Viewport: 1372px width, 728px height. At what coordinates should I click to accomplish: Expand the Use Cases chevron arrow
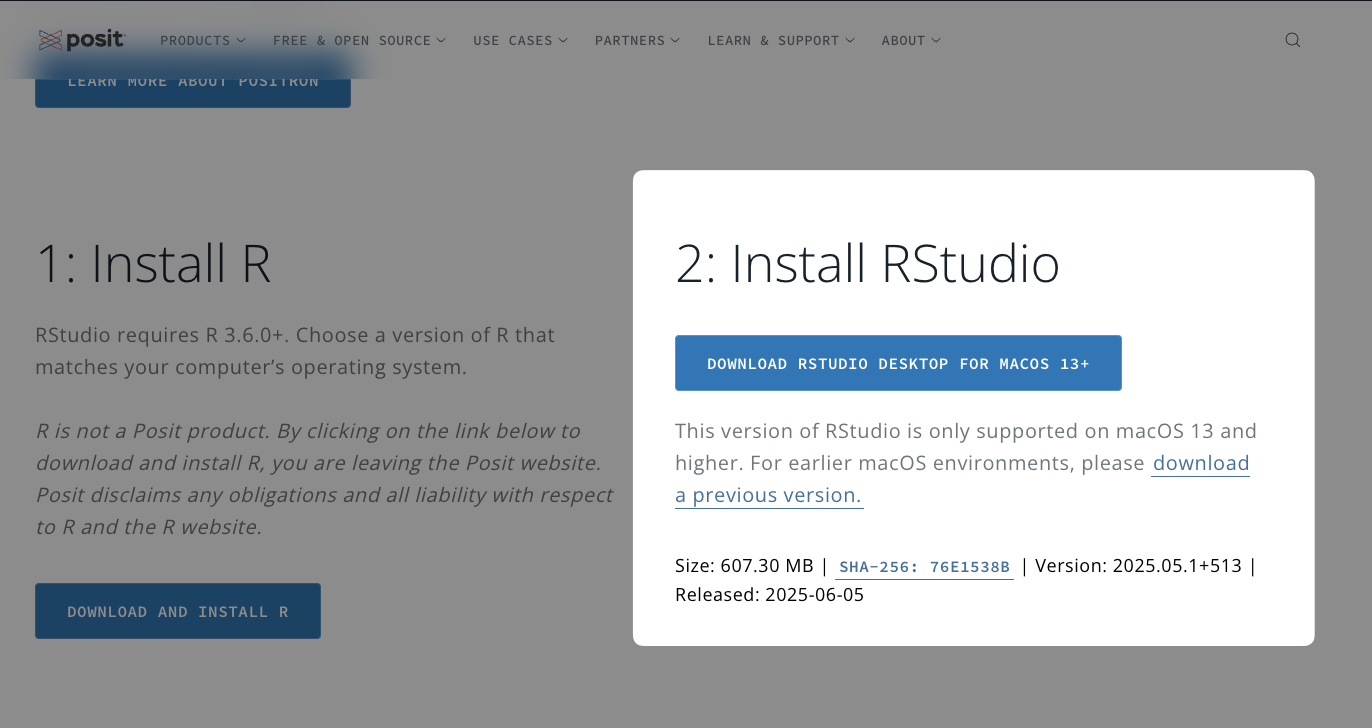point(563,41)
